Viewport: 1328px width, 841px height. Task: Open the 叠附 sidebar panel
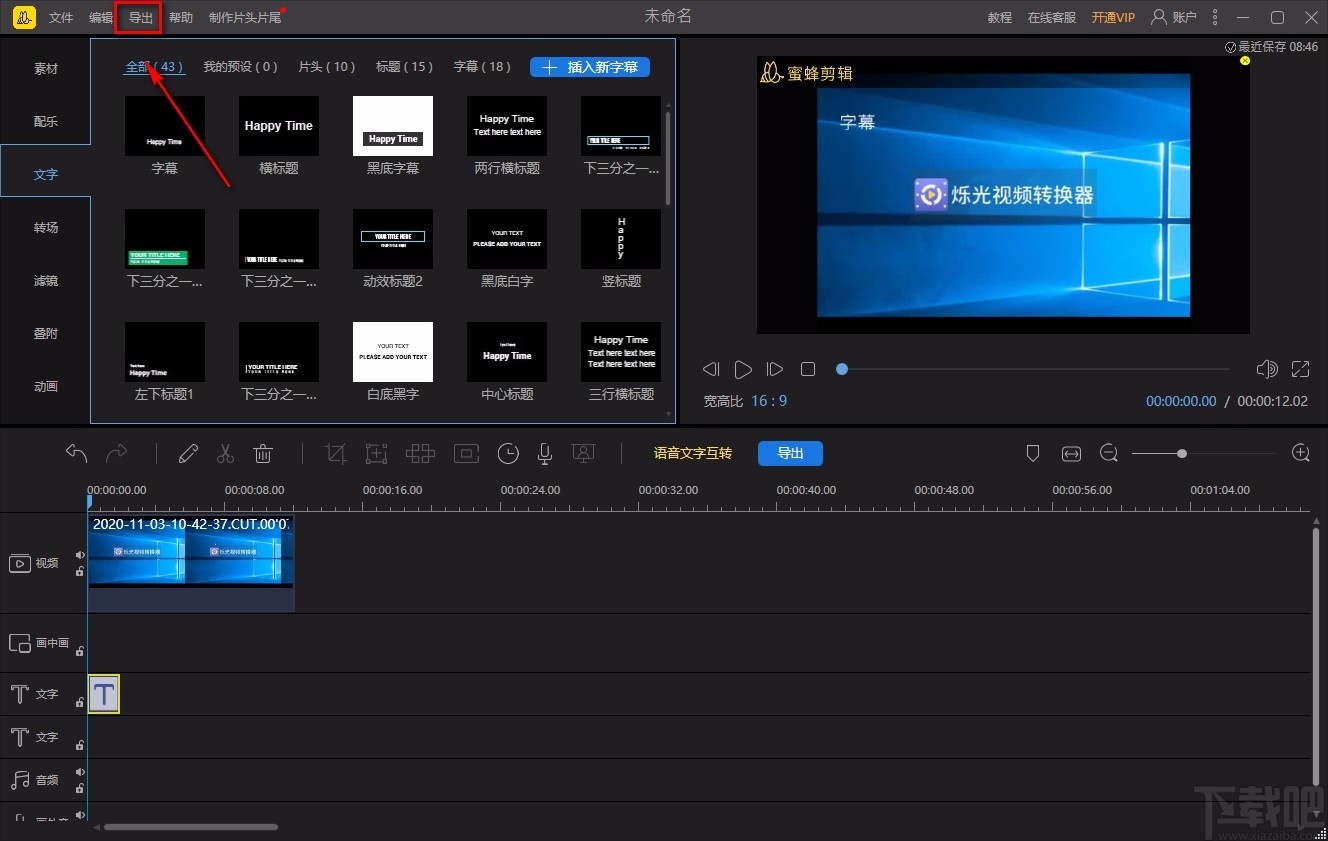(46, 334)
